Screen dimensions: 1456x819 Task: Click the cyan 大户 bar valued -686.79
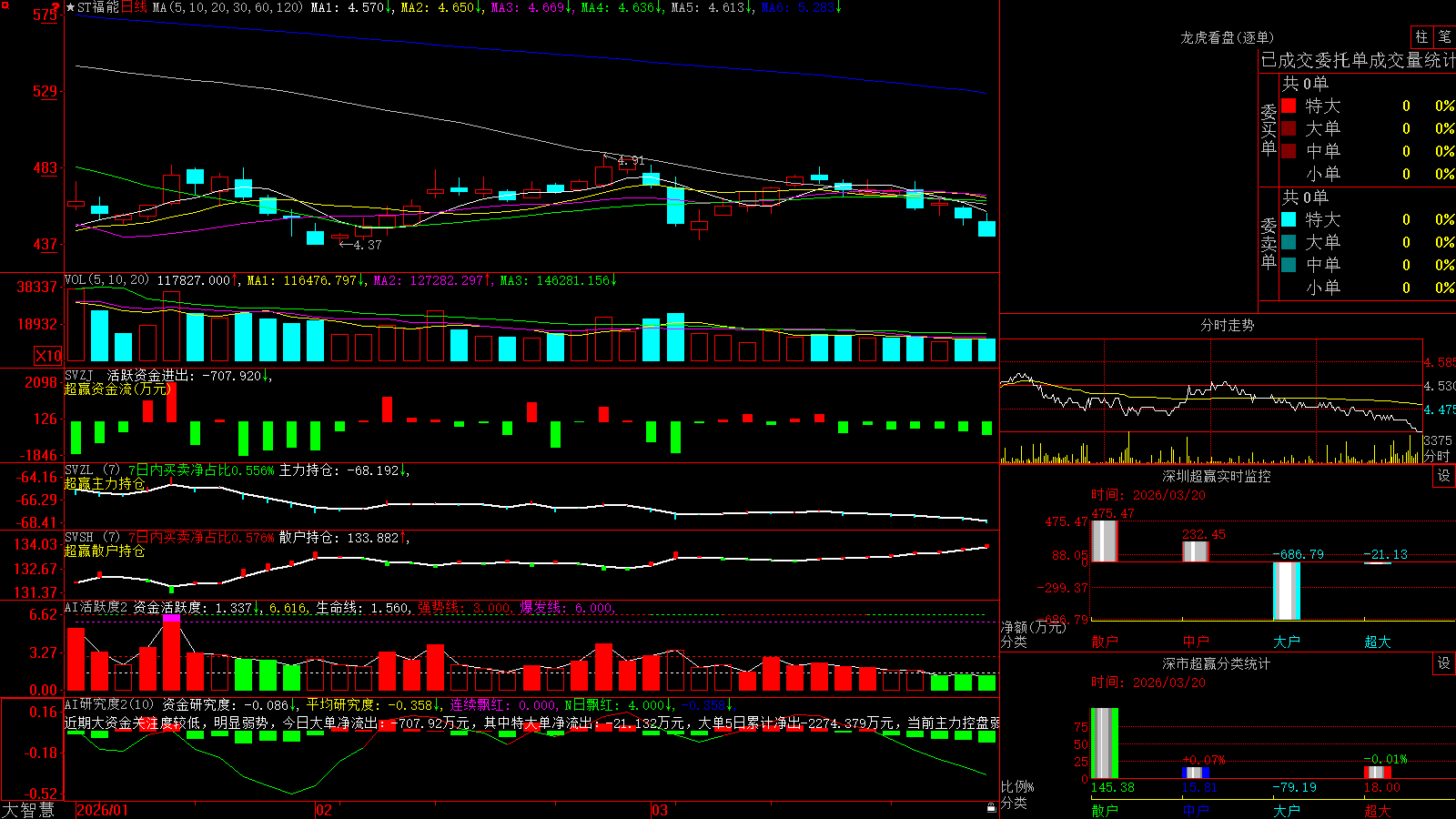point(1287,591)
